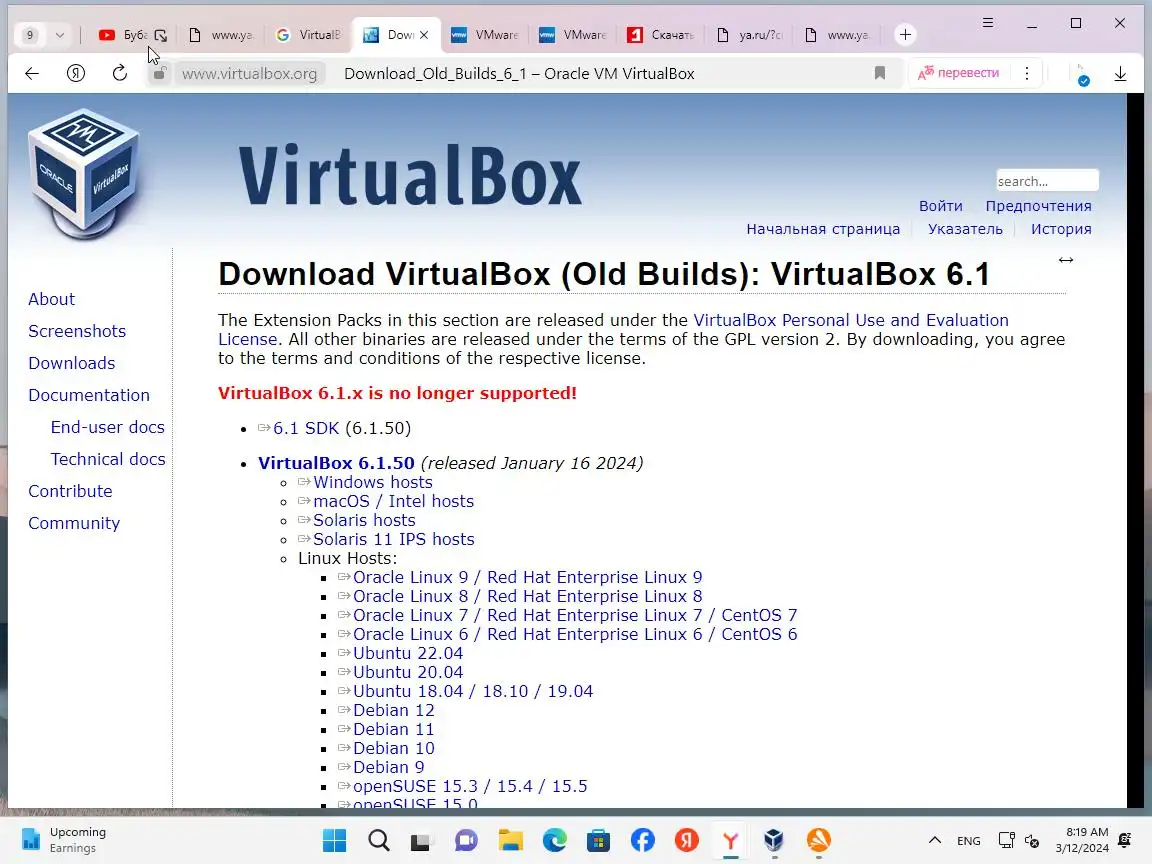Open About in the sidebar
Image resolution: width=1152 pixels, height=864 pixels.
tap(51, 299)
